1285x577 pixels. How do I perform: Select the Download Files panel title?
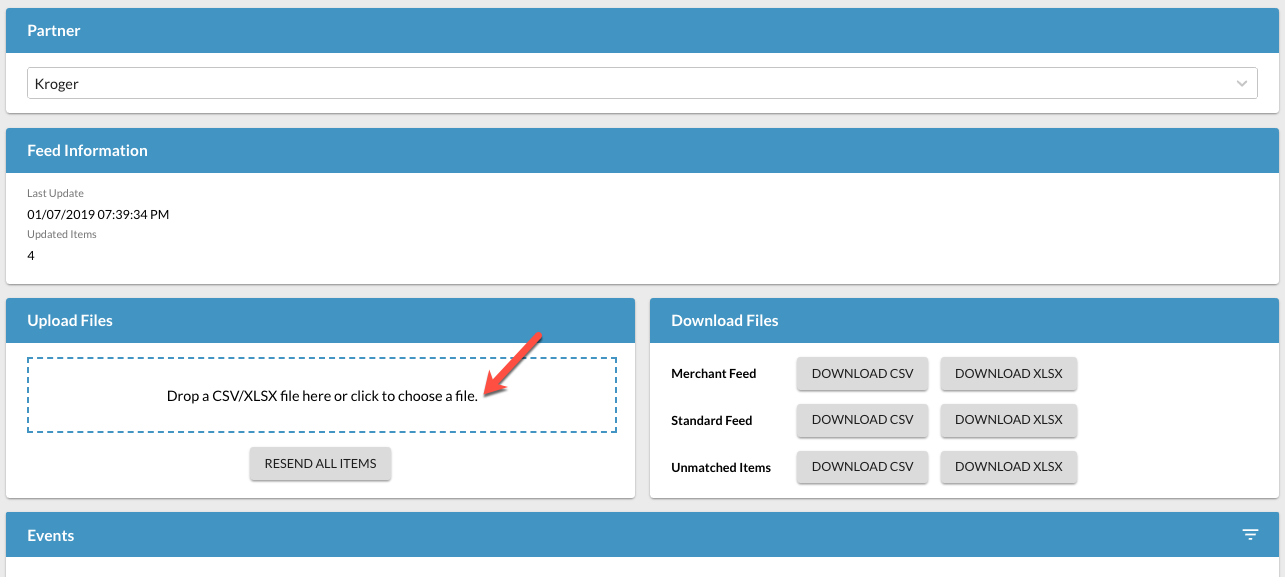pos(725,321)
